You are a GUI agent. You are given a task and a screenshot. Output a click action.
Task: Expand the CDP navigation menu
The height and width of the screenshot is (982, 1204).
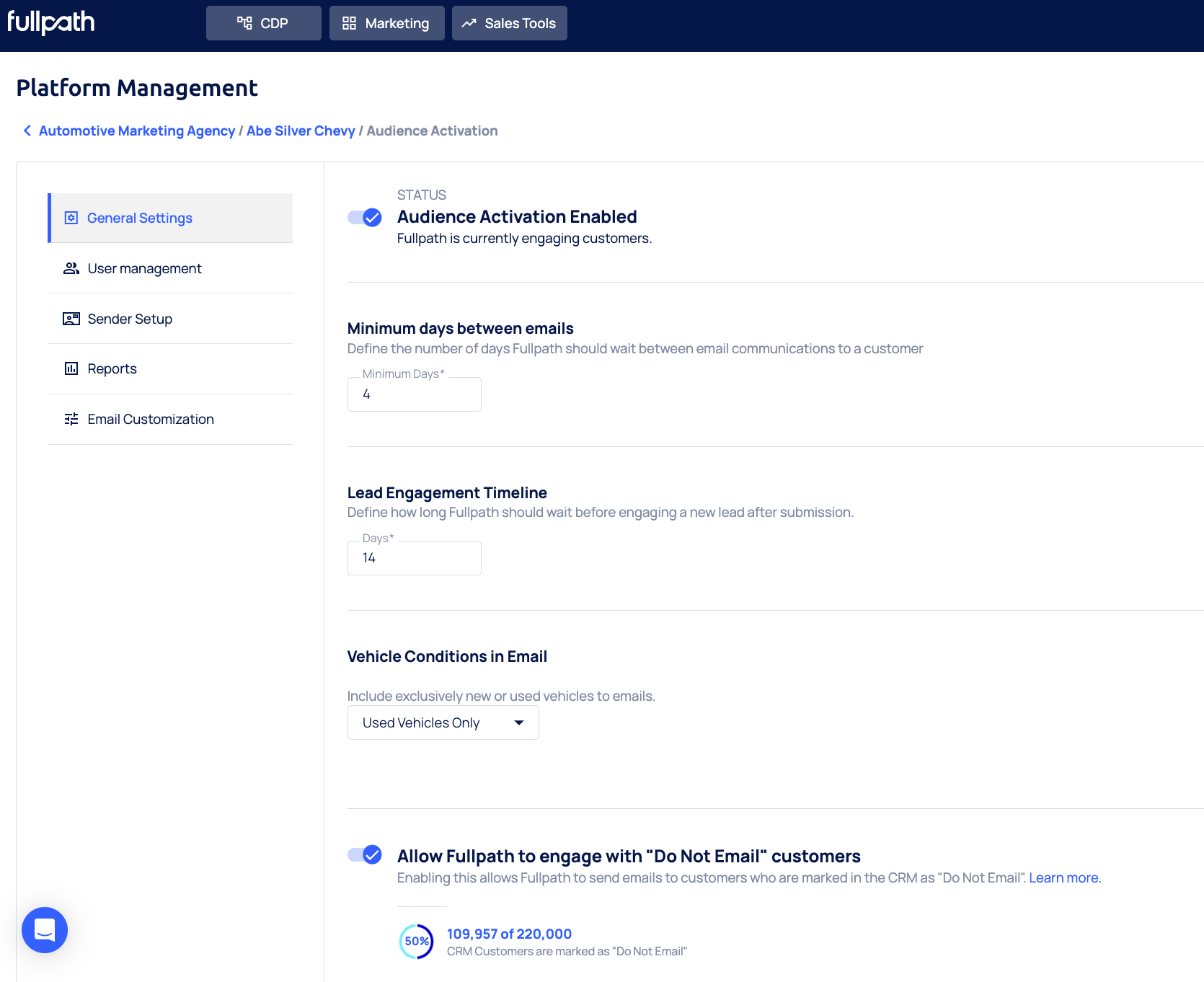tap(263, 23)
